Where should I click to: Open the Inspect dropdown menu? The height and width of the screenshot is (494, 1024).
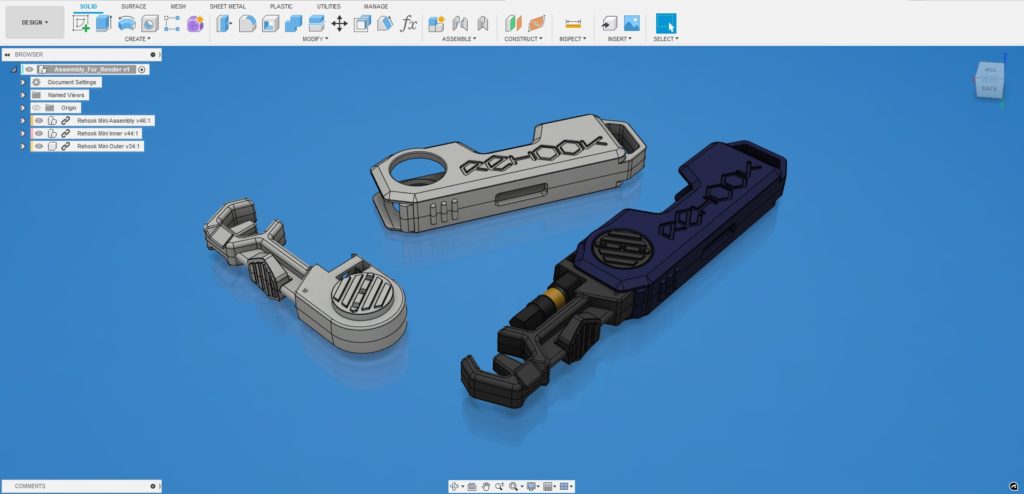pos(573,39)
